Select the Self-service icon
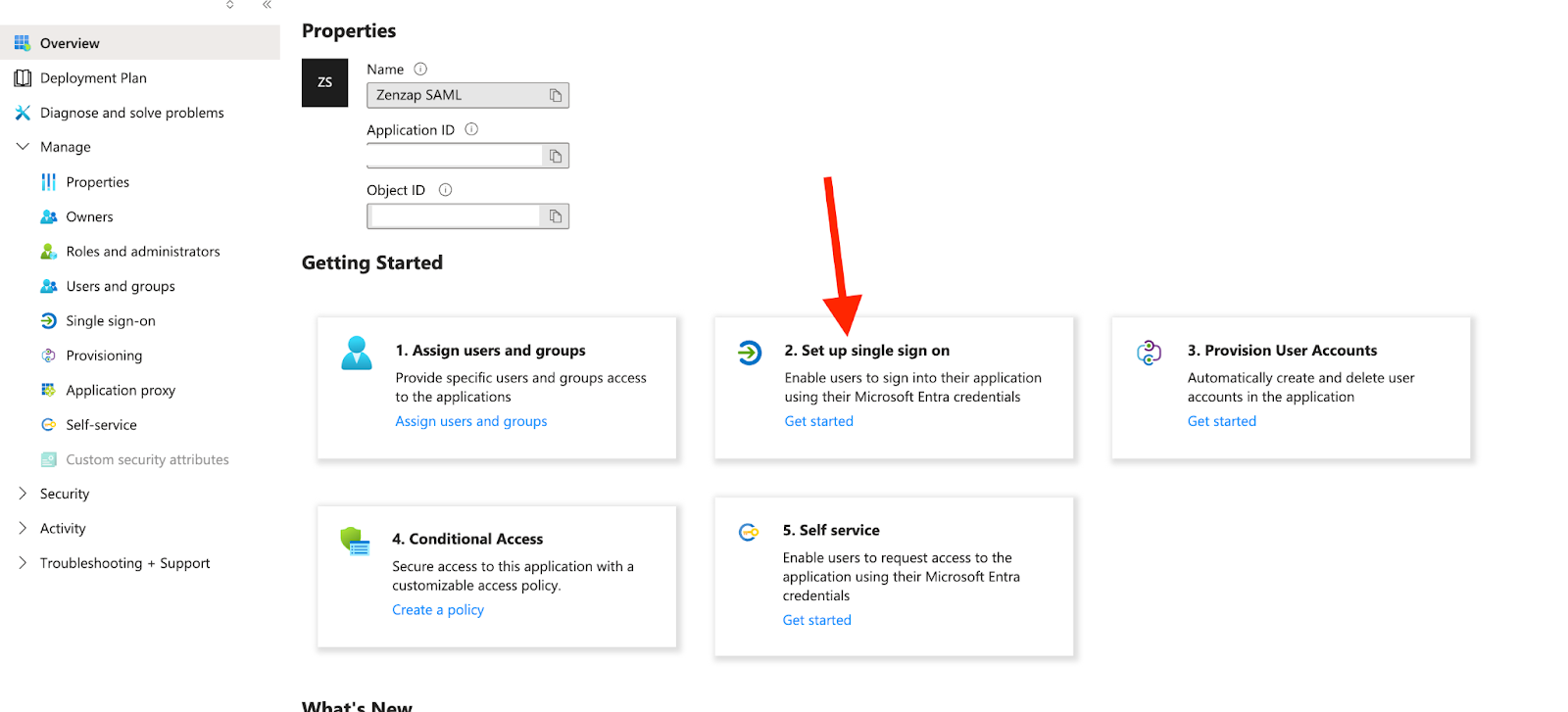Screen dimensions: 1568x712 [48, 424]
